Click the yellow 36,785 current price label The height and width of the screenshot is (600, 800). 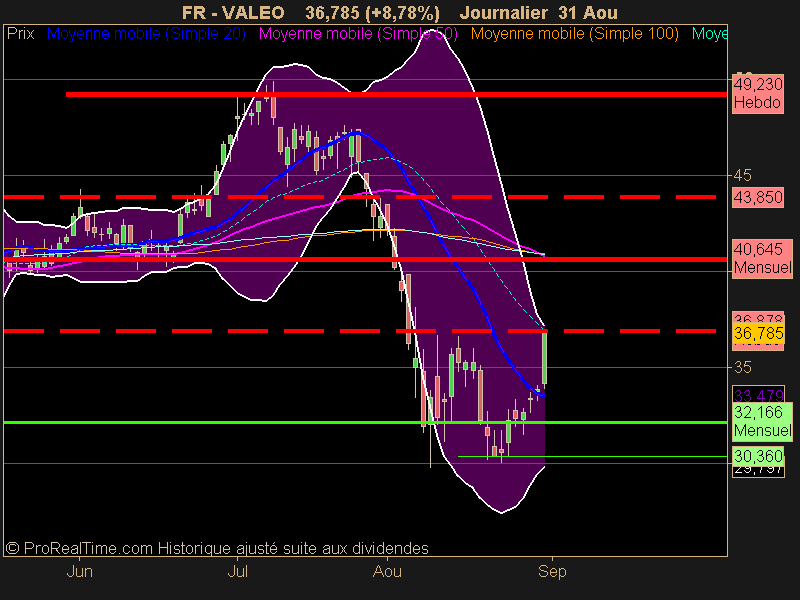(758, 334)
